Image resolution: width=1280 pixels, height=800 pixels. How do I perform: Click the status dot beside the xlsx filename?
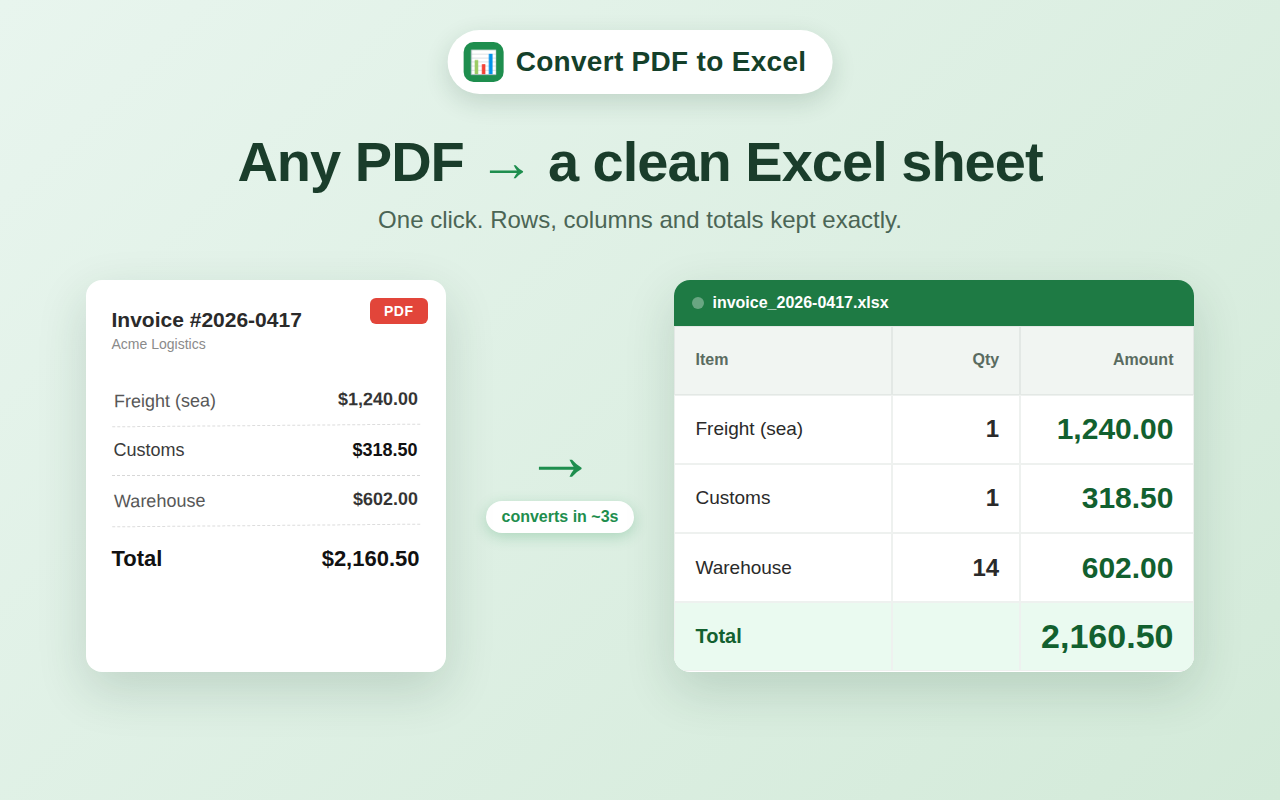pyautogui.click(x=698, y=303)
